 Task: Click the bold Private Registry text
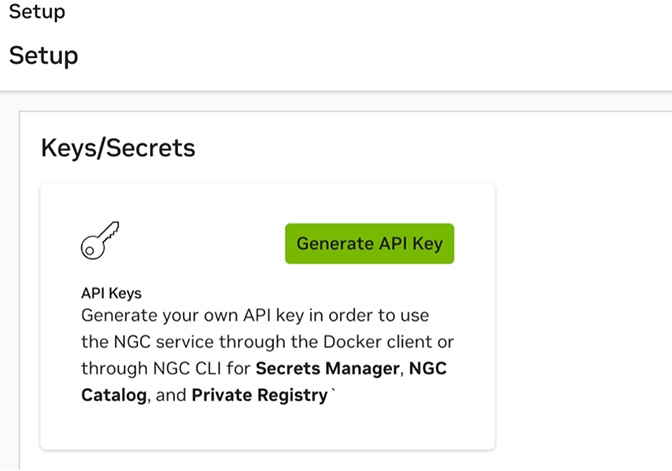[x=260, y=395]
